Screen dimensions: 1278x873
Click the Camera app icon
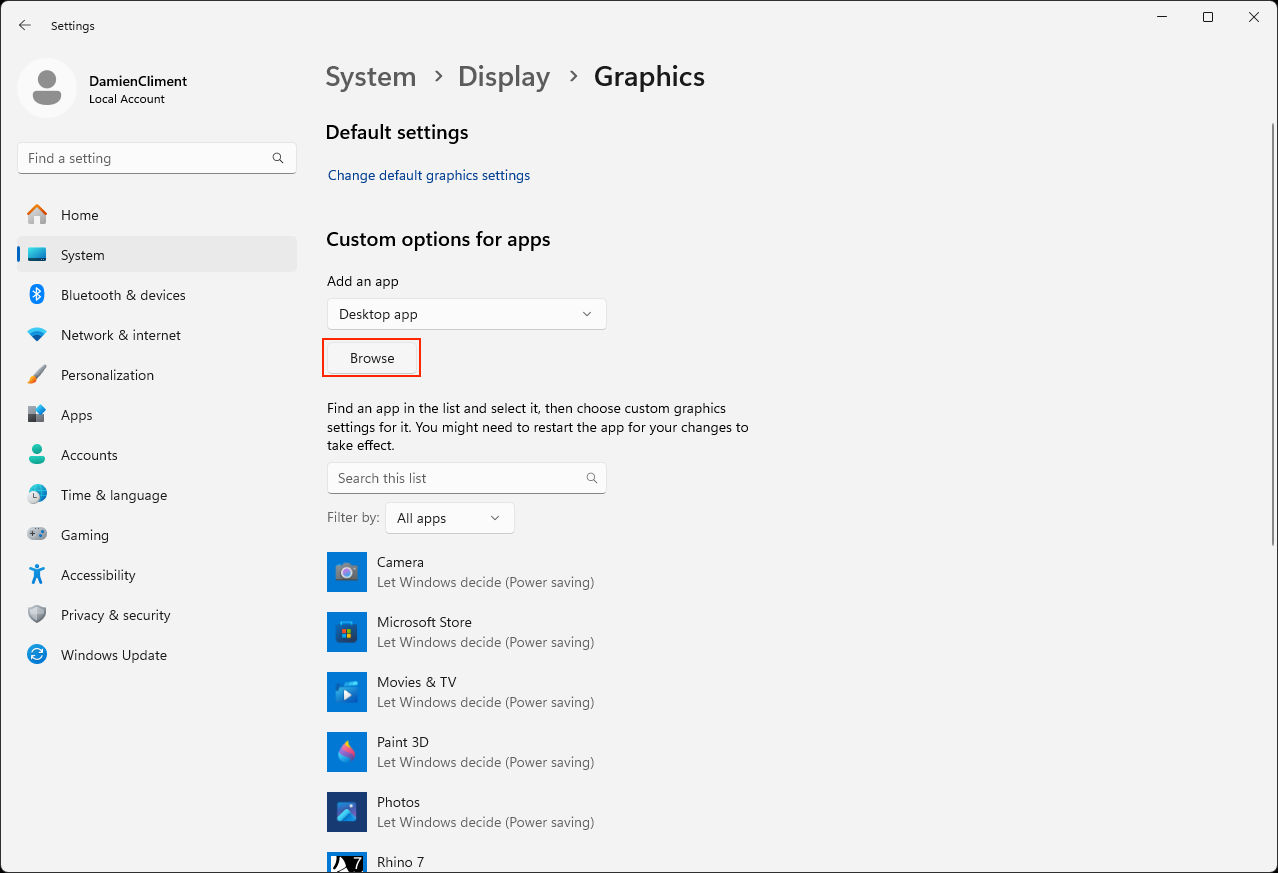pos(347,572)
